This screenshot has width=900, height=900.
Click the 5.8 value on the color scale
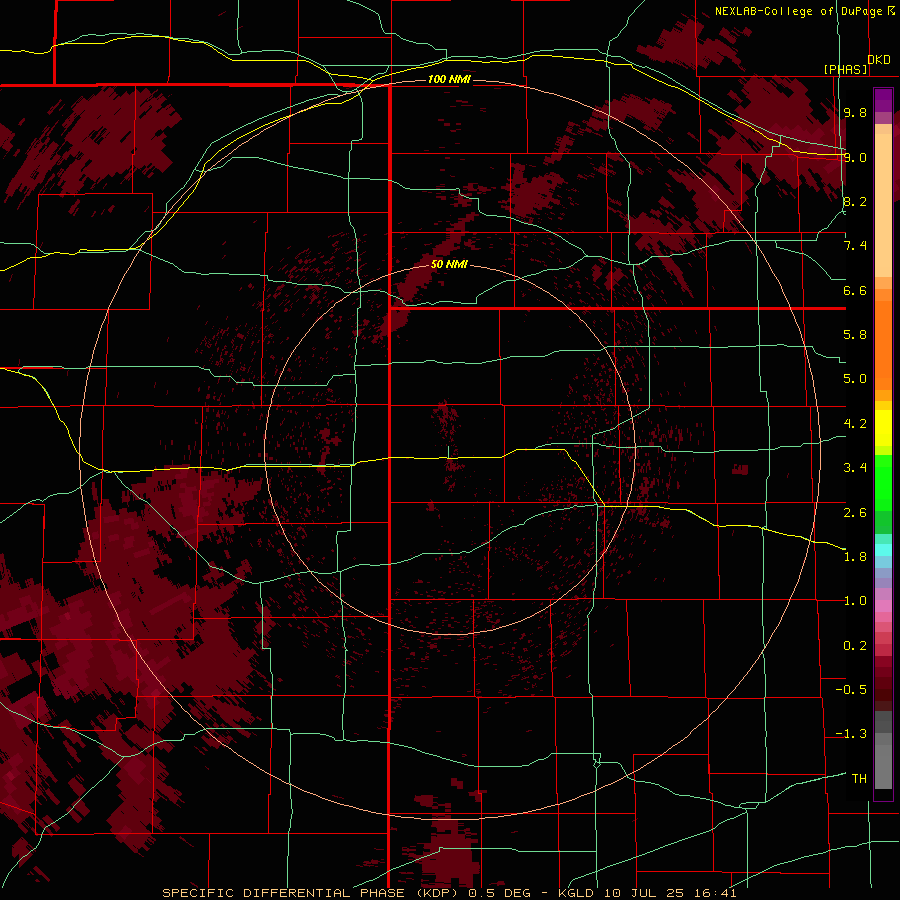pyautogui.click(x=855, y=335)
